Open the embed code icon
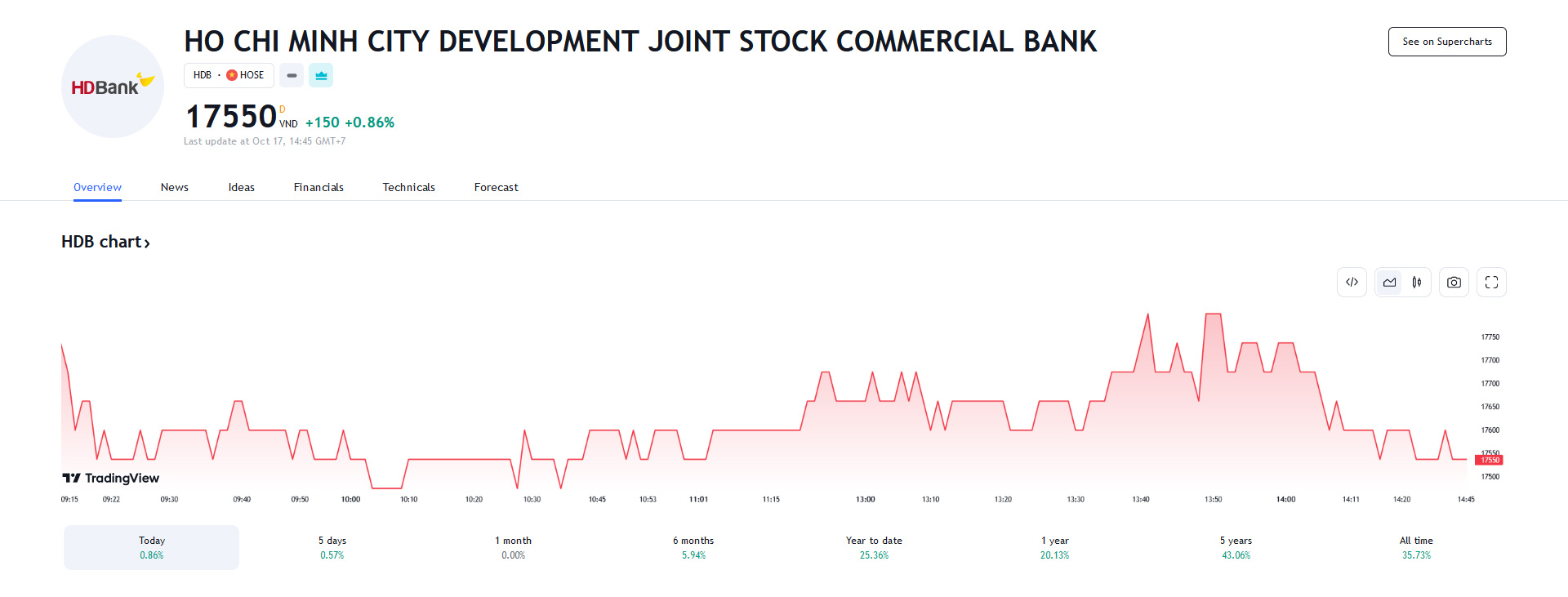 coord(1352,283)
